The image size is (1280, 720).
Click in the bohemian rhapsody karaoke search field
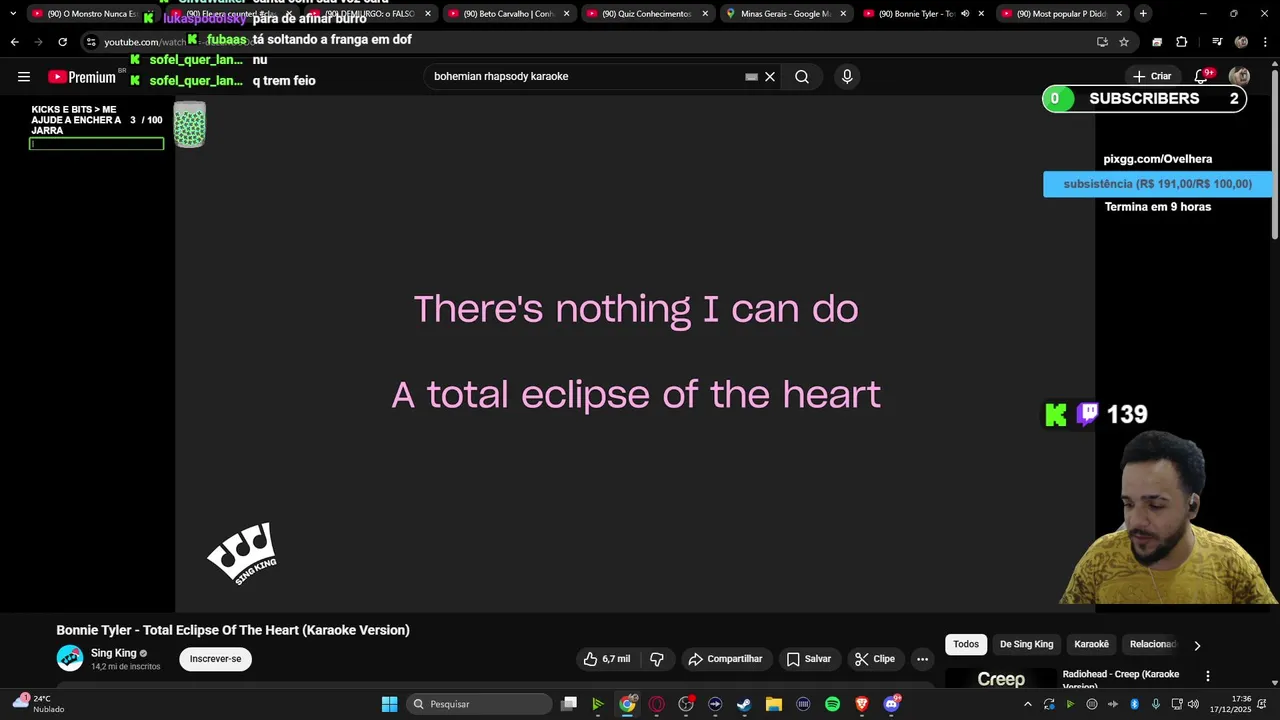[585, 77]
